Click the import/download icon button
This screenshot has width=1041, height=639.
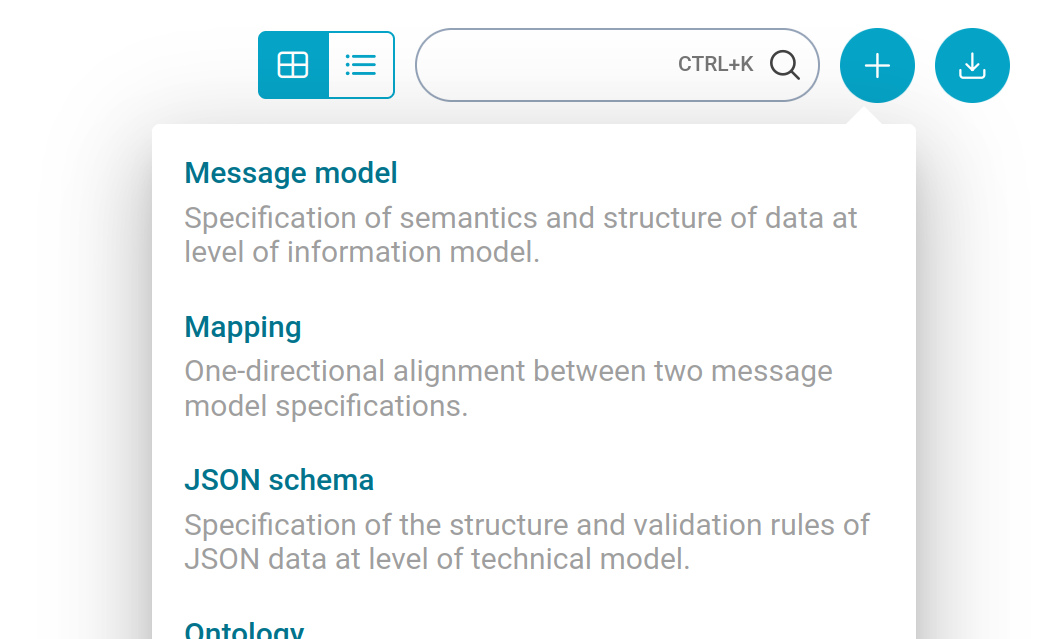971,64
